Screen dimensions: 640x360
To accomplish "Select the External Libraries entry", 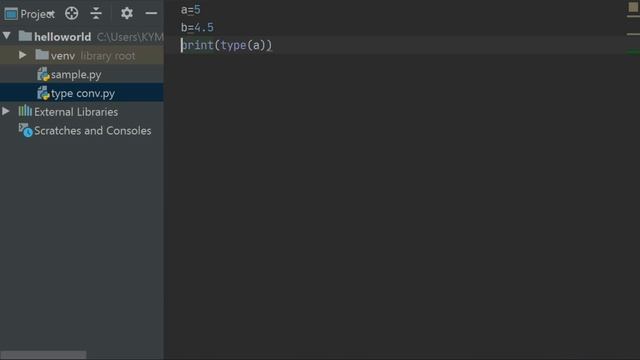I will tap(76, 112).
